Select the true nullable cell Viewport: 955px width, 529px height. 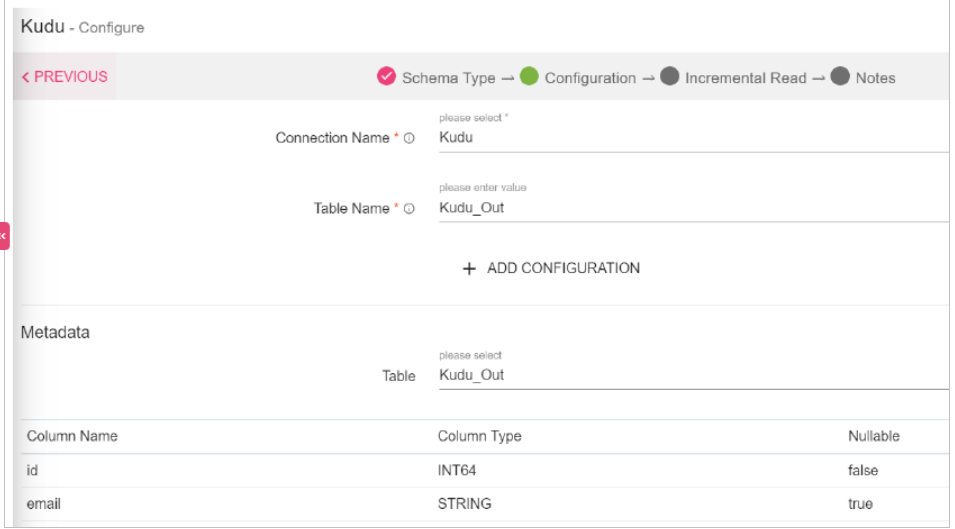pyautogui.click(x=860, y=503)
